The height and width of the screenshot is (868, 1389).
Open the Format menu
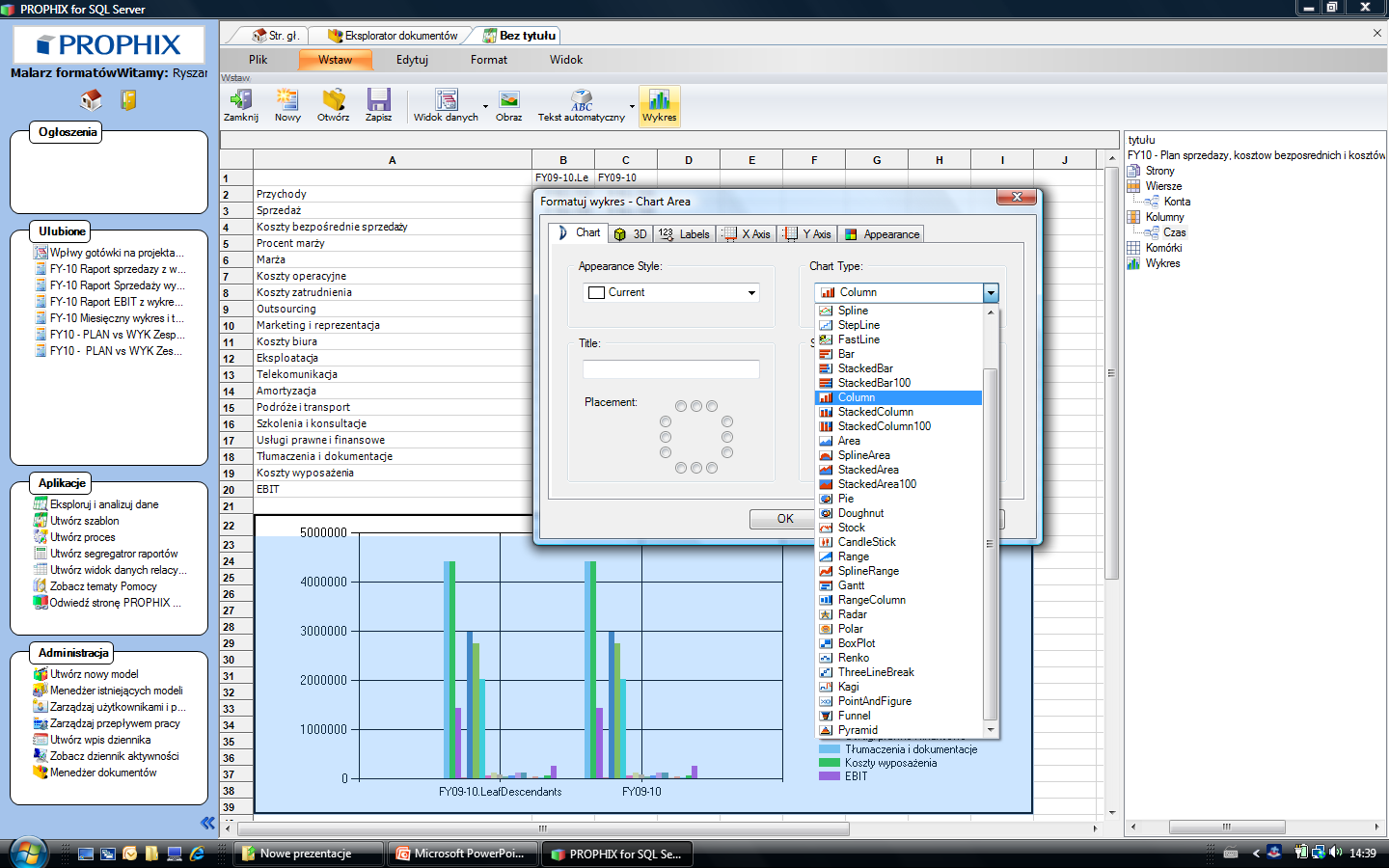(x=489, y=60)
